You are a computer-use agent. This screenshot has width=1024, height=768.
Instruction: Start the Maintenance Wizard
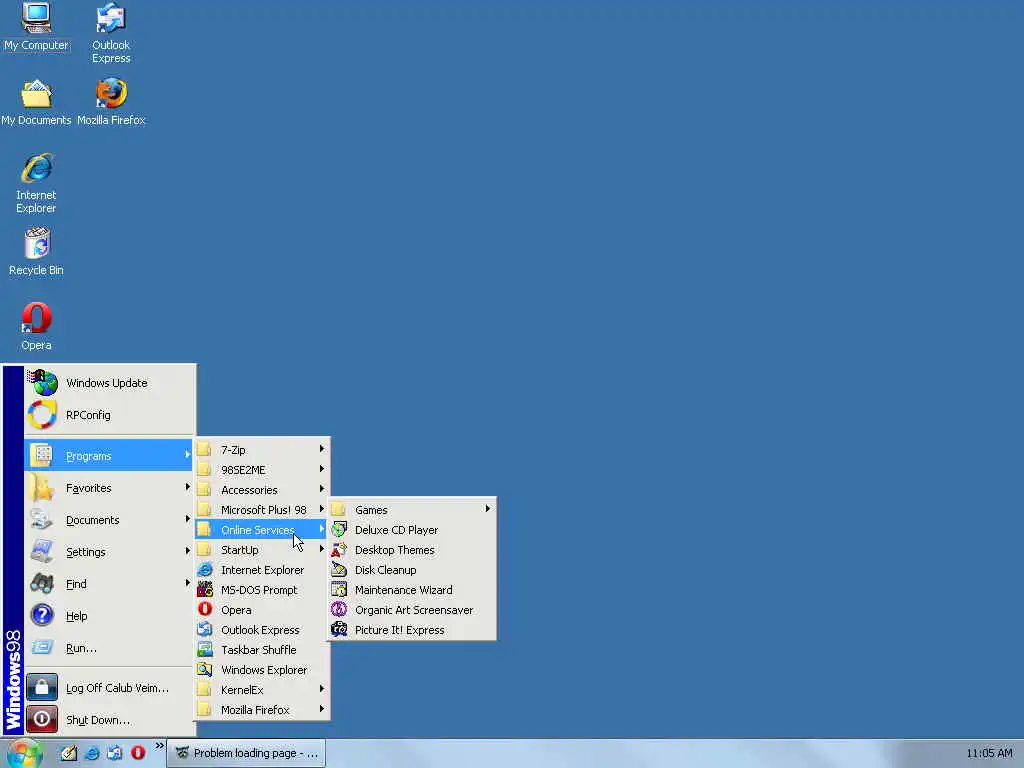[411, 590]
